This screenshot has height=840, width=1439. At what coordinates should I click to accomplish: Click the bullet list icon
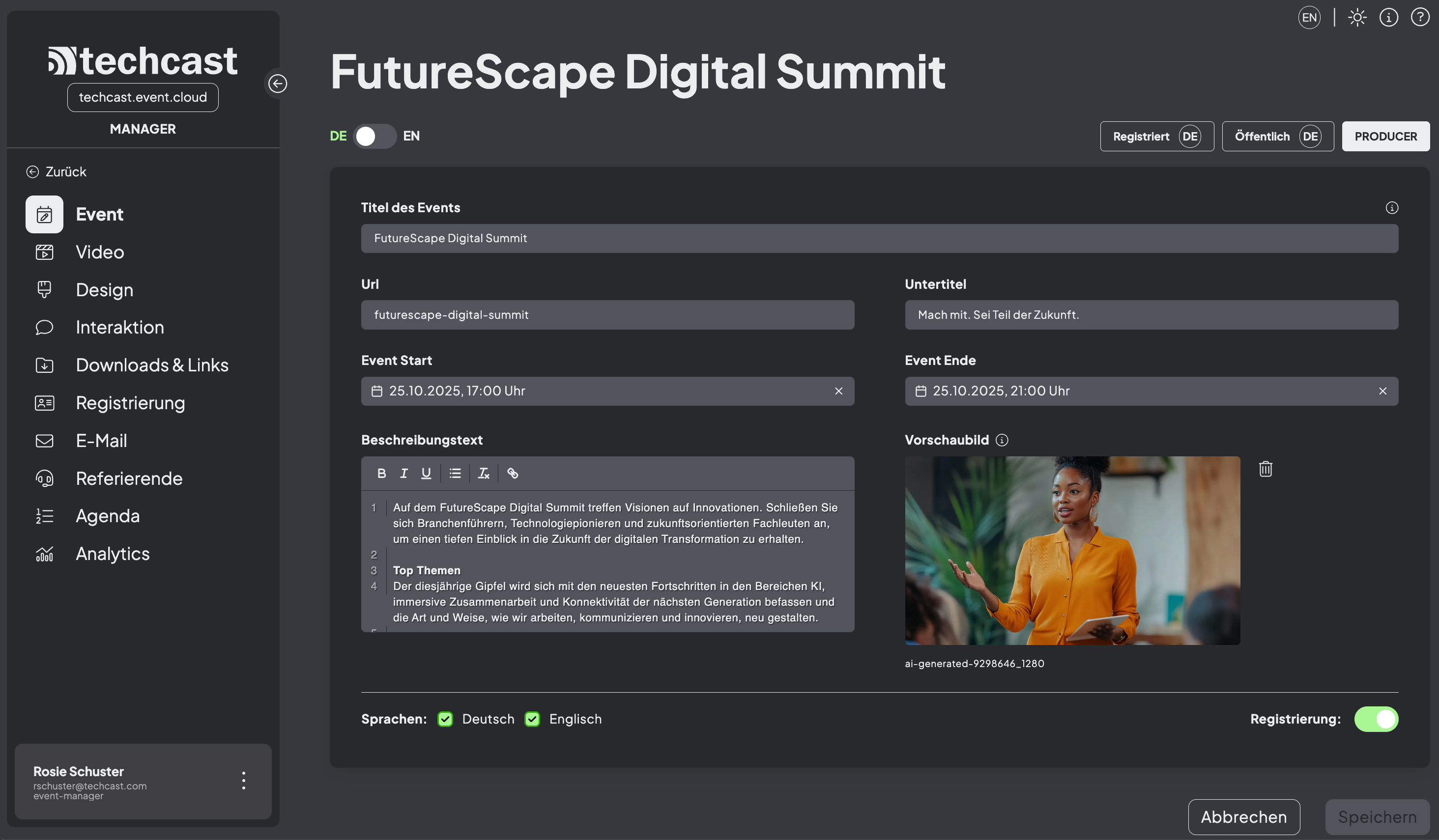pyautogui.click(x=455, y=473)
